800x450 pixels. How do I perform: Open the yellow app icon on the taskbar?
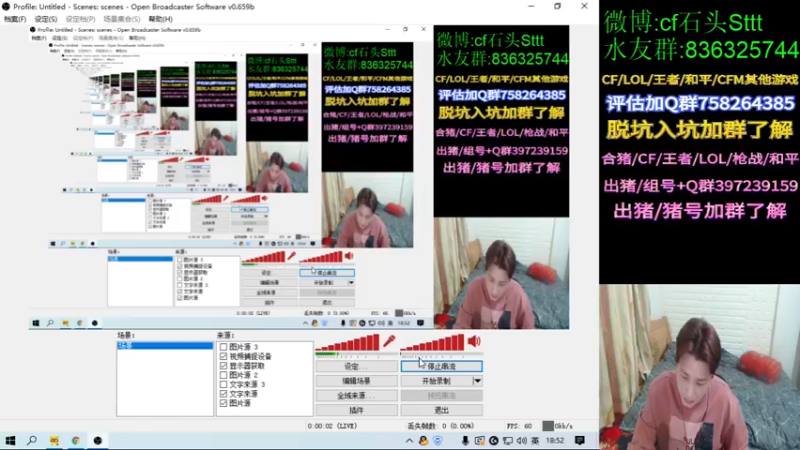coord(54,440)
